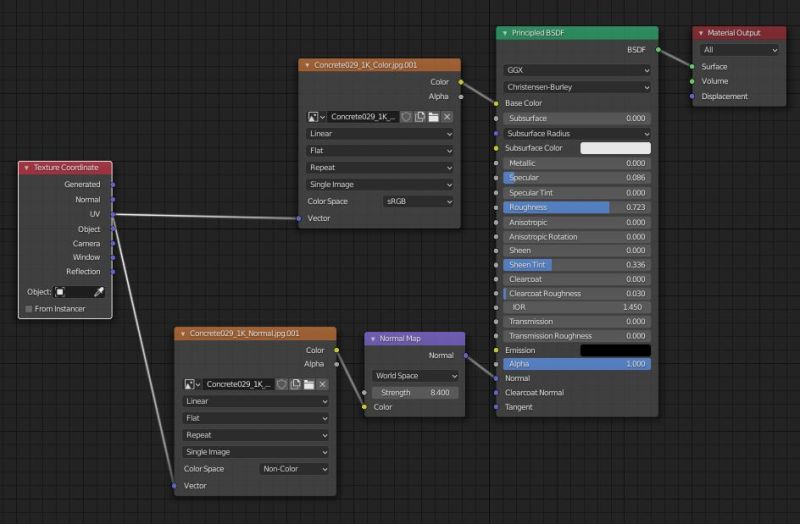The width and height of the screenshot is (800, 524).
Task: Click Subsurface Color white swatch
Action: [615, 148]
